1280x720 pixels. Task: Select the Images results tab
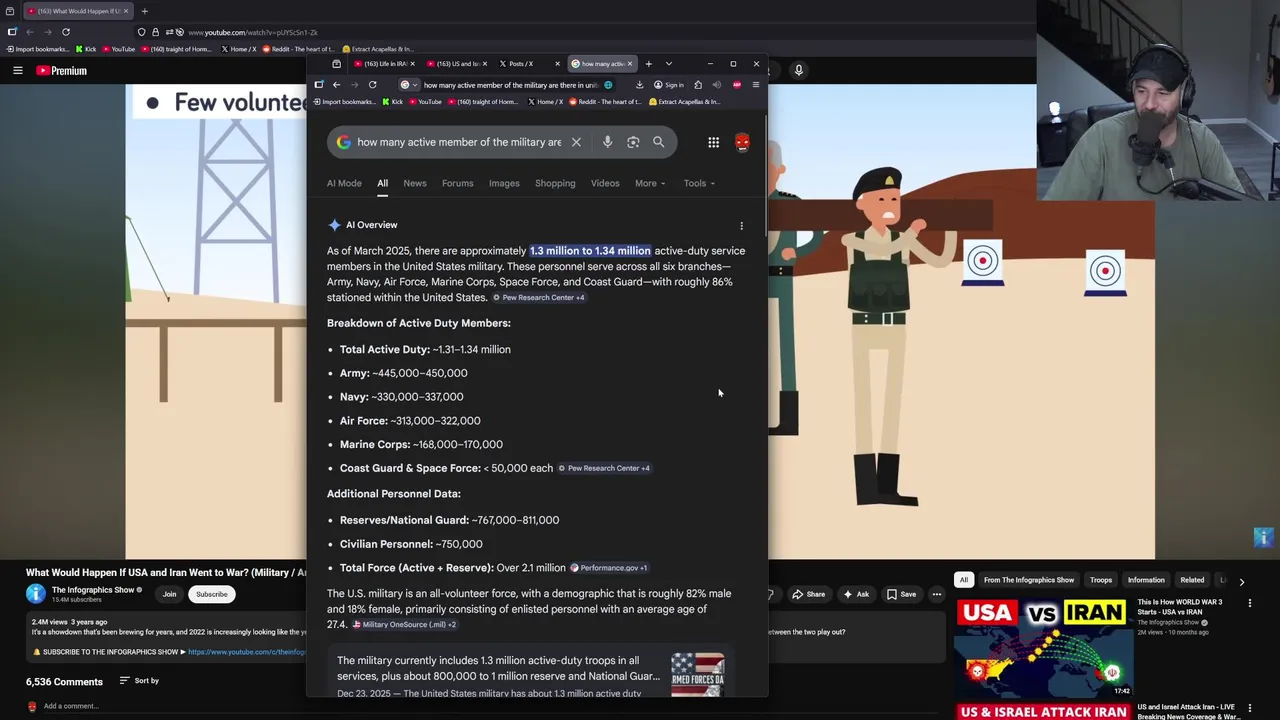(x=504, y=183)
